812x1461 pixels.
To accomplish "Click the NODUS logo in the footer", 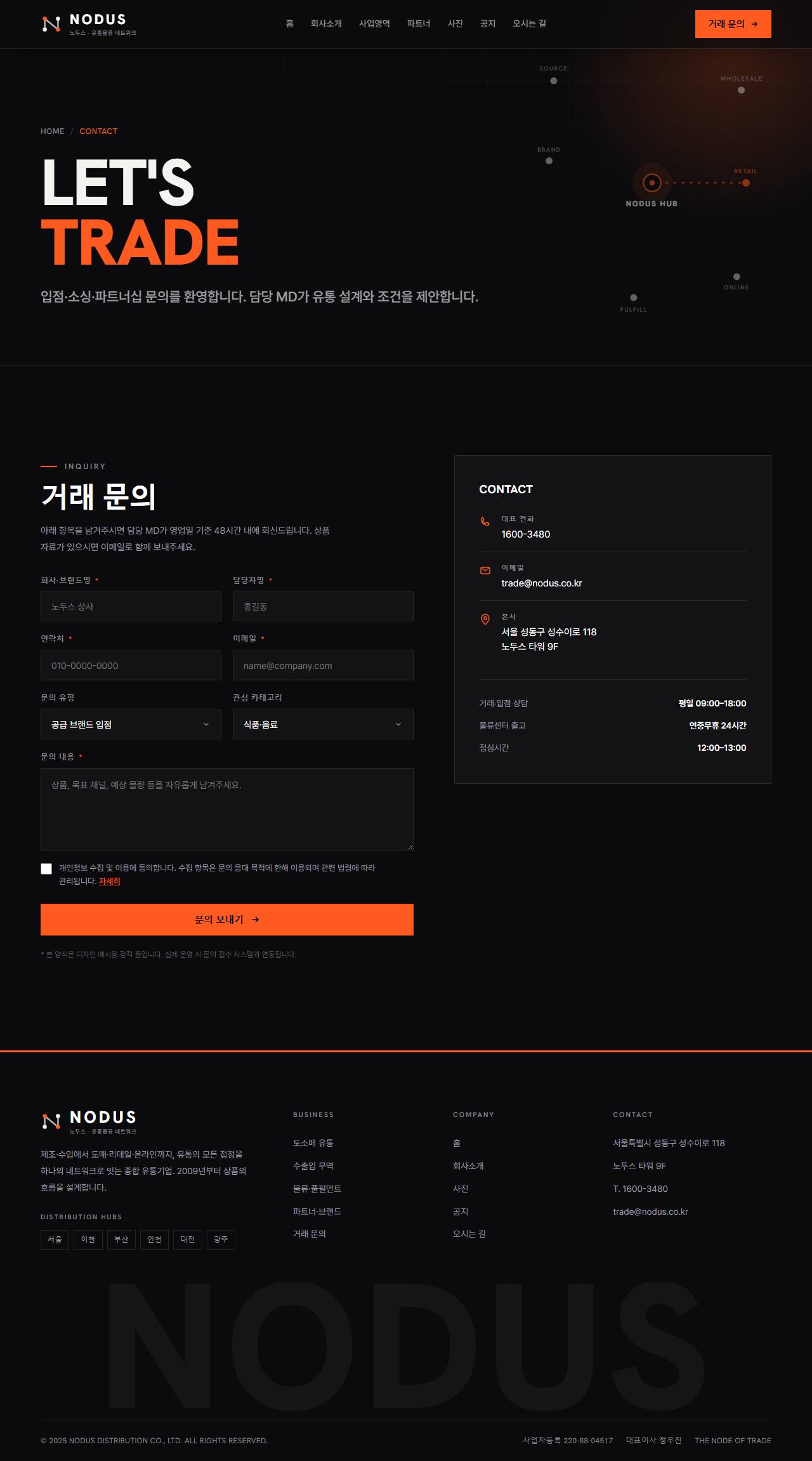I will click(x=89, y=1121).
